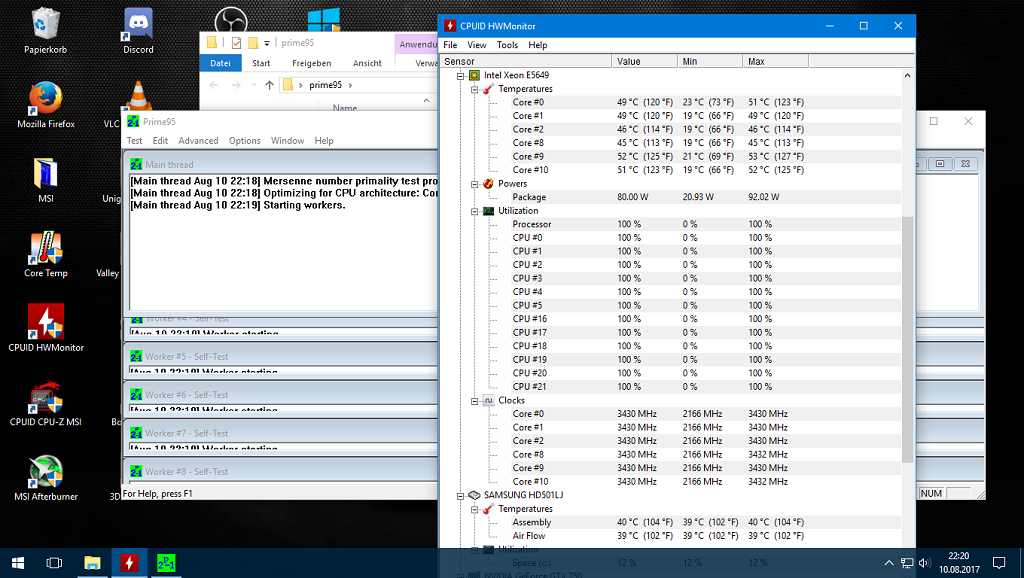
Task: Select the CPUID CPU-Z MSI desktop icon
Action: (46, 402)
